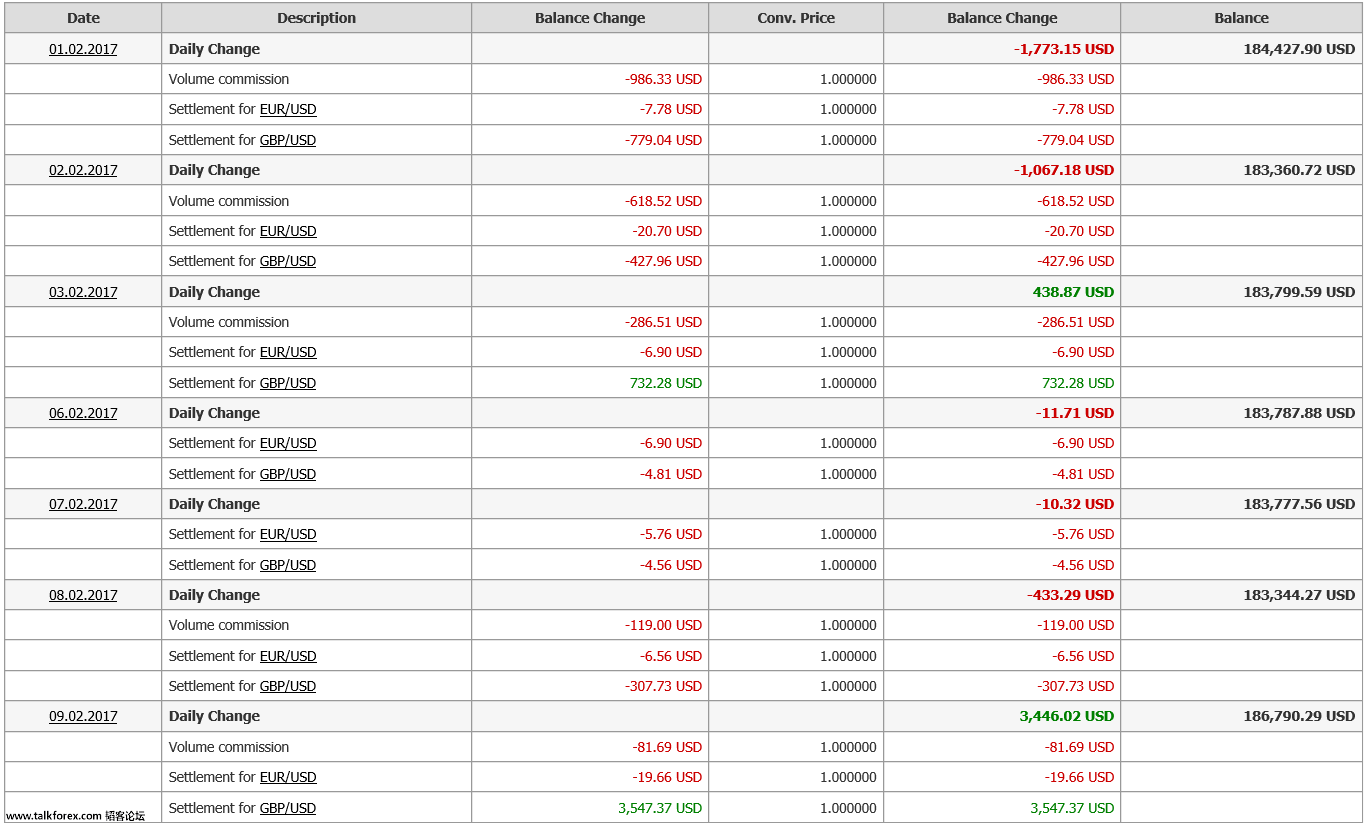Screen dimensions: 1368x826
Task: Click GBP/USD link in the -4.81 USD row
Action: click(x=288, y=474)
